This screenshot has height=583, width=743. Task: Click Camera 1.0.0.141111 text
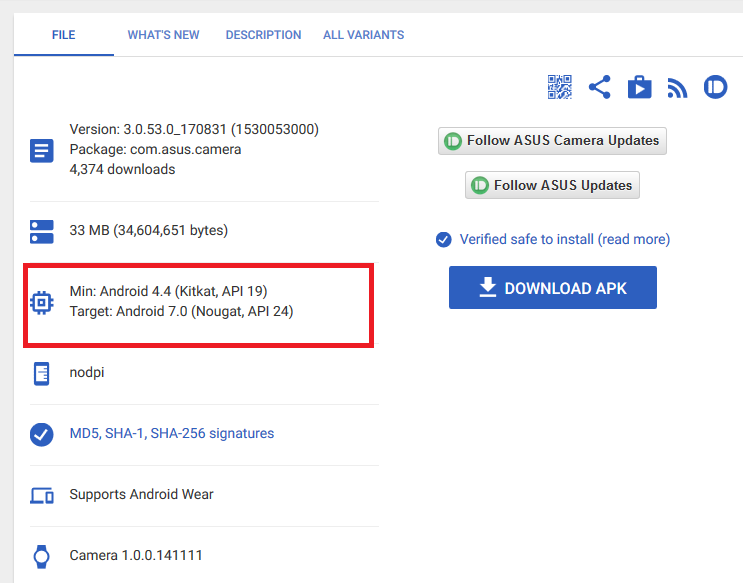[136, 556]
